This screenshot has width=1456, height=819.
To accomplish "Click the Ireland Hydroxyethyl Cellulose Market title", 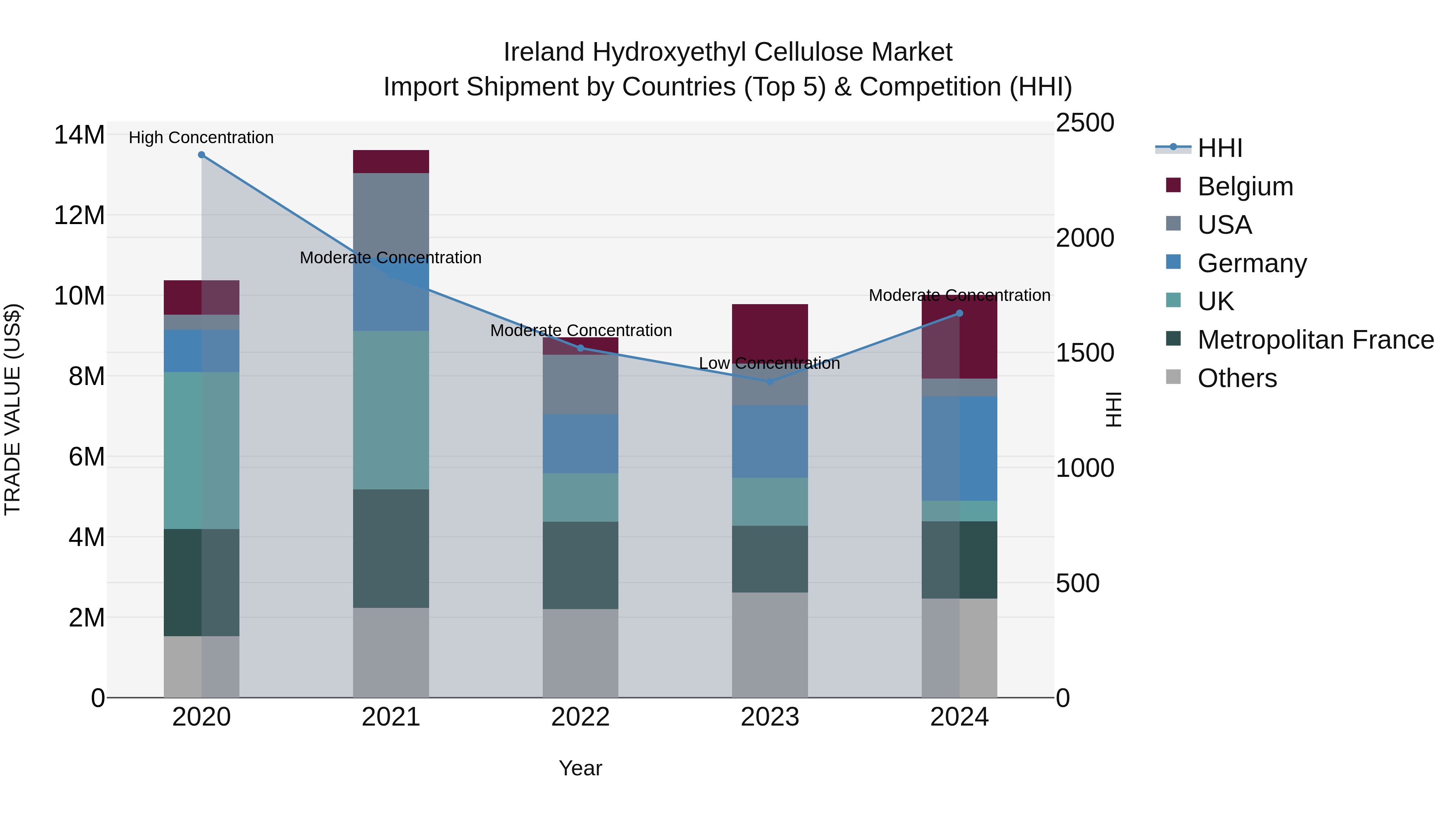I will point(728,52).
